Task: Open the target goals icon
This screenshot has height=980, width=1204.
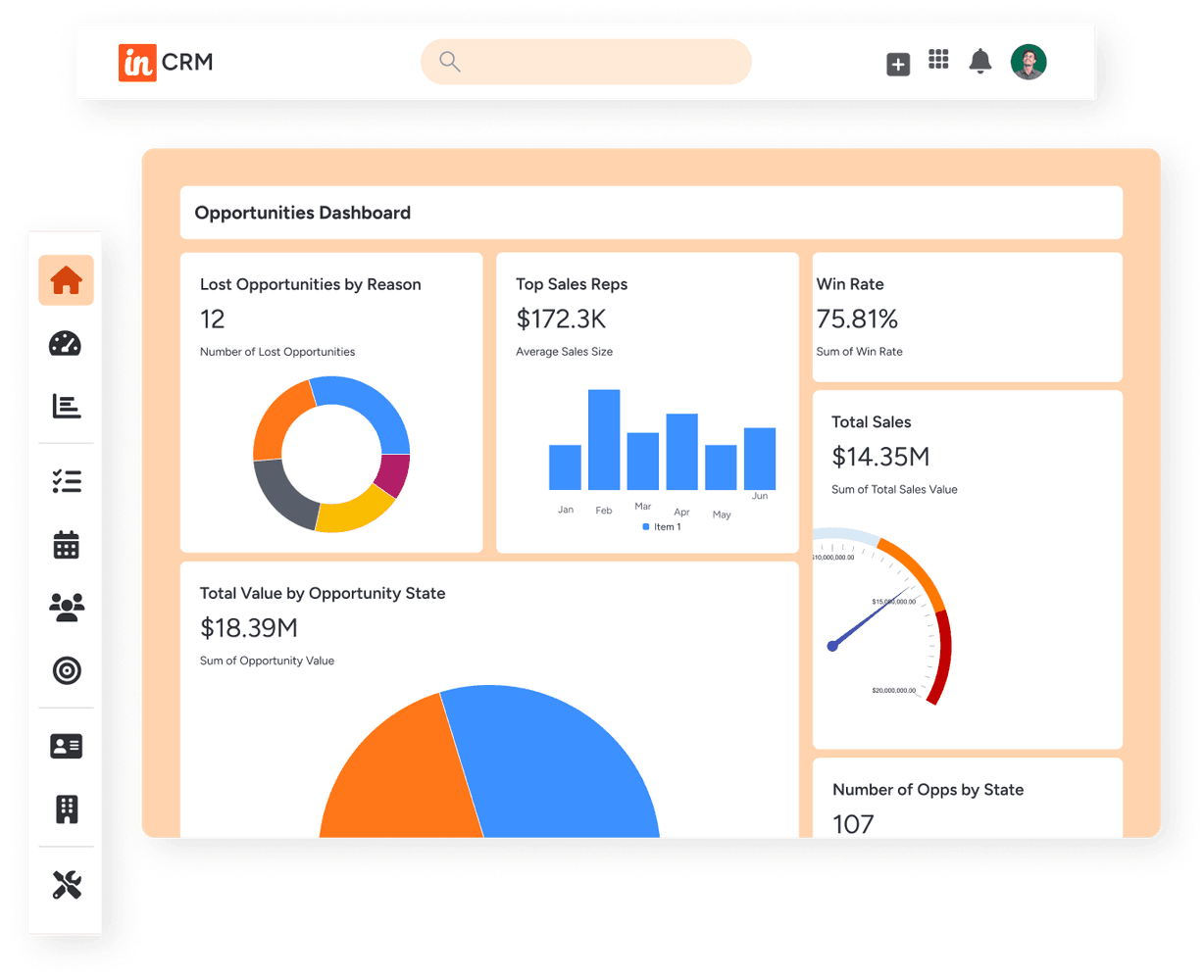Action: point(67,670)
